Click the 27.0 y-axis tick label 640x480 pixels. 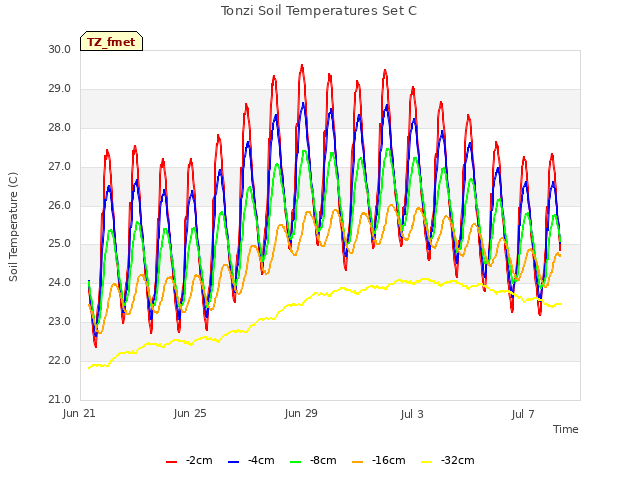60,167
